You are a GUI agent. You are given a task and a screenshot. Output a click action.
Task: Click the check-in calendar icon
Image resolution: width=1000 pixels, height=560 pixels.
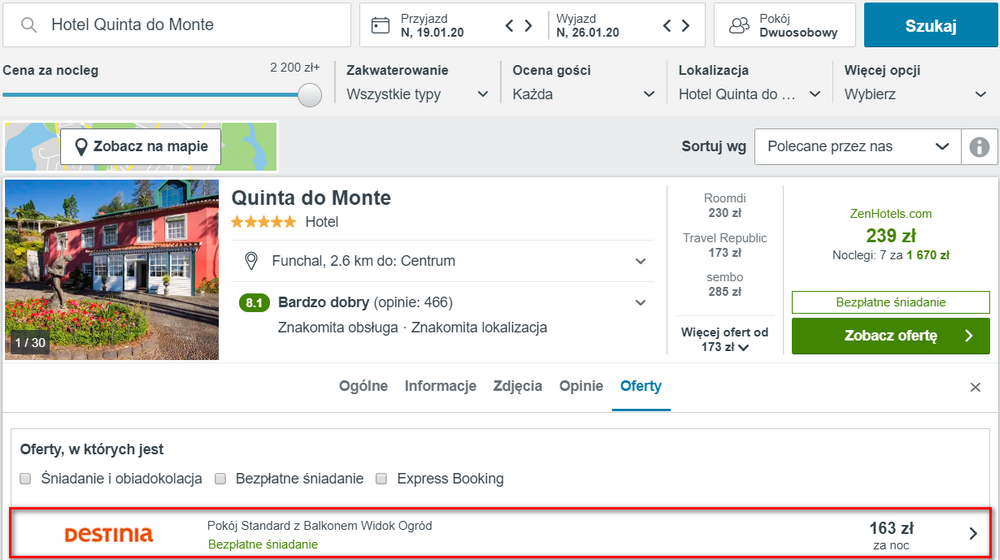(x=380, y=25)
